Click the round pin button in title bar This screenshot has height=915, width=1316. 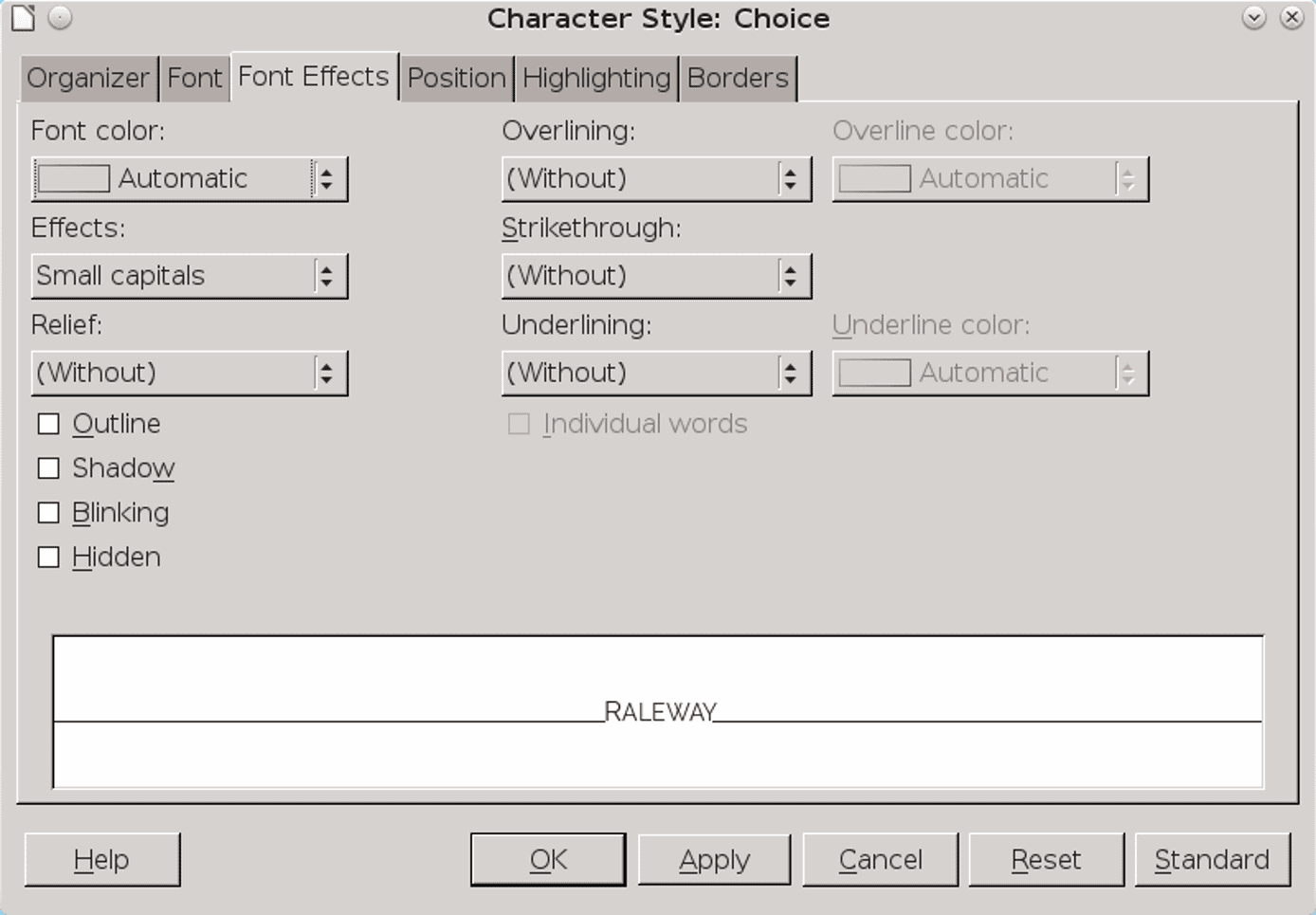(60, 18)
